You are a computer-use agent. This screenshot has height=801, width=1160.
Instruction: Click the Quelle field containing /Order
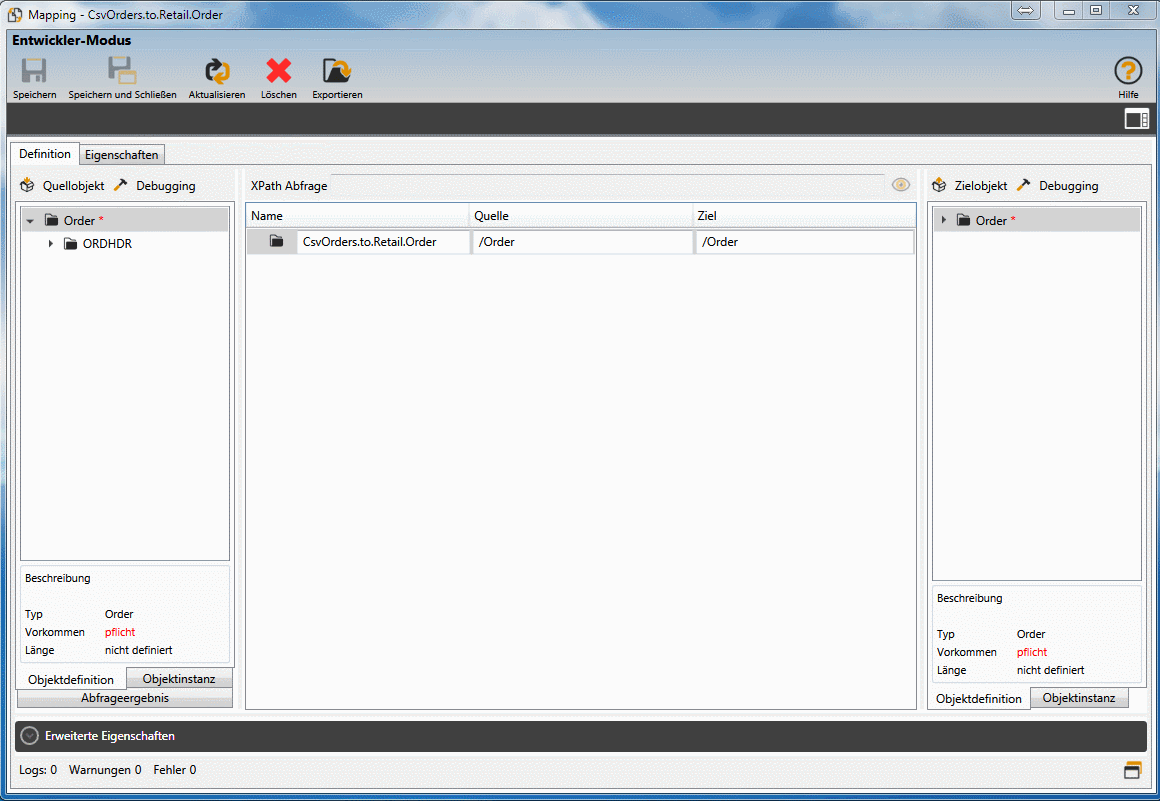pos(582,242)
